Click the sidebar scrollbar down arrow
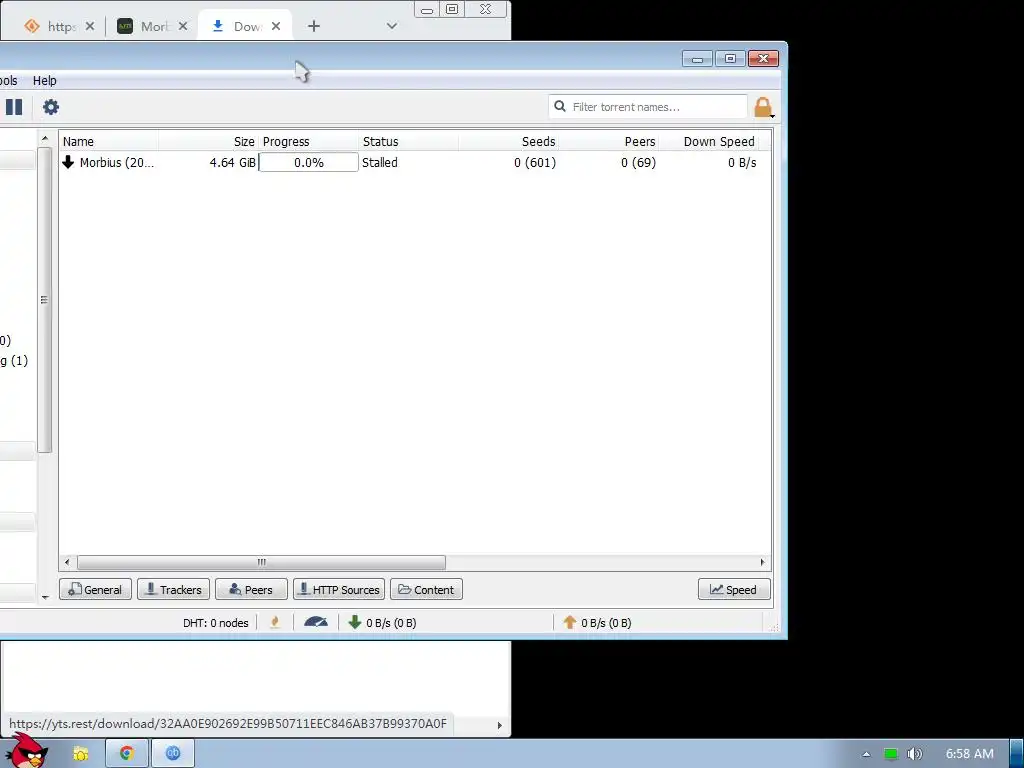Screen dimensions: 1024x768 tap(44, 596)
